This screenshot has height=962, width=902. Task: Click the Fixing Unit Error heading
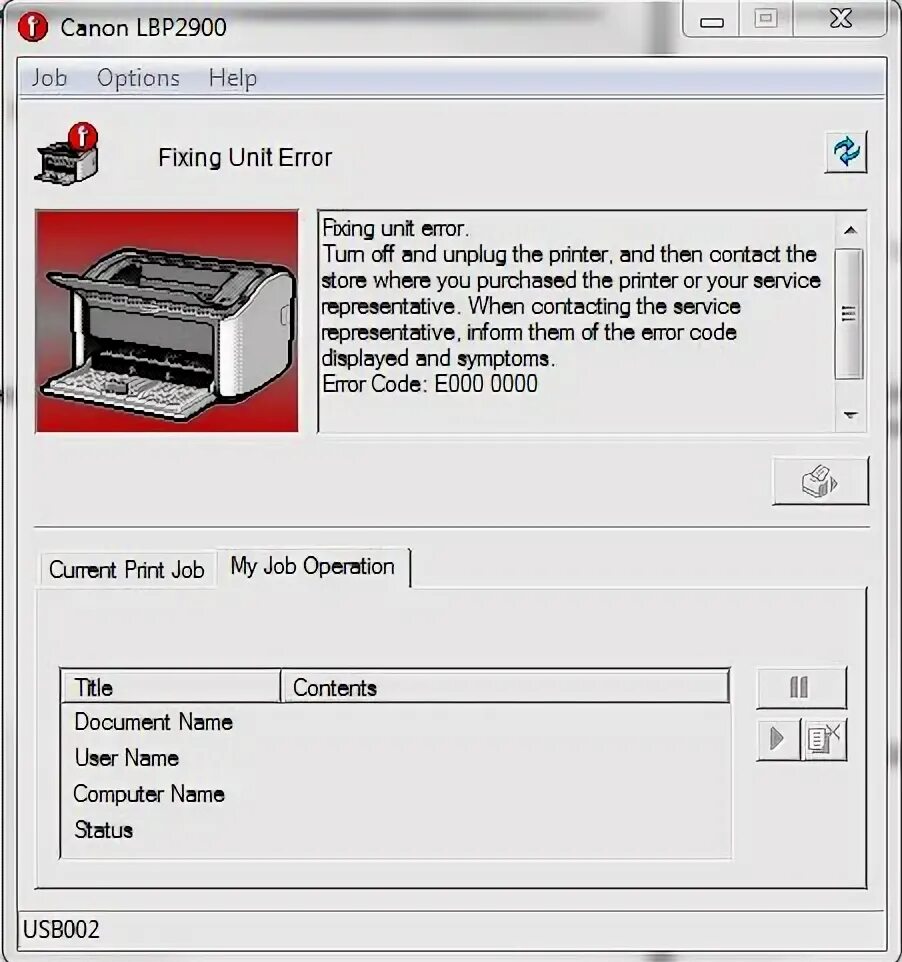point(245,158)
